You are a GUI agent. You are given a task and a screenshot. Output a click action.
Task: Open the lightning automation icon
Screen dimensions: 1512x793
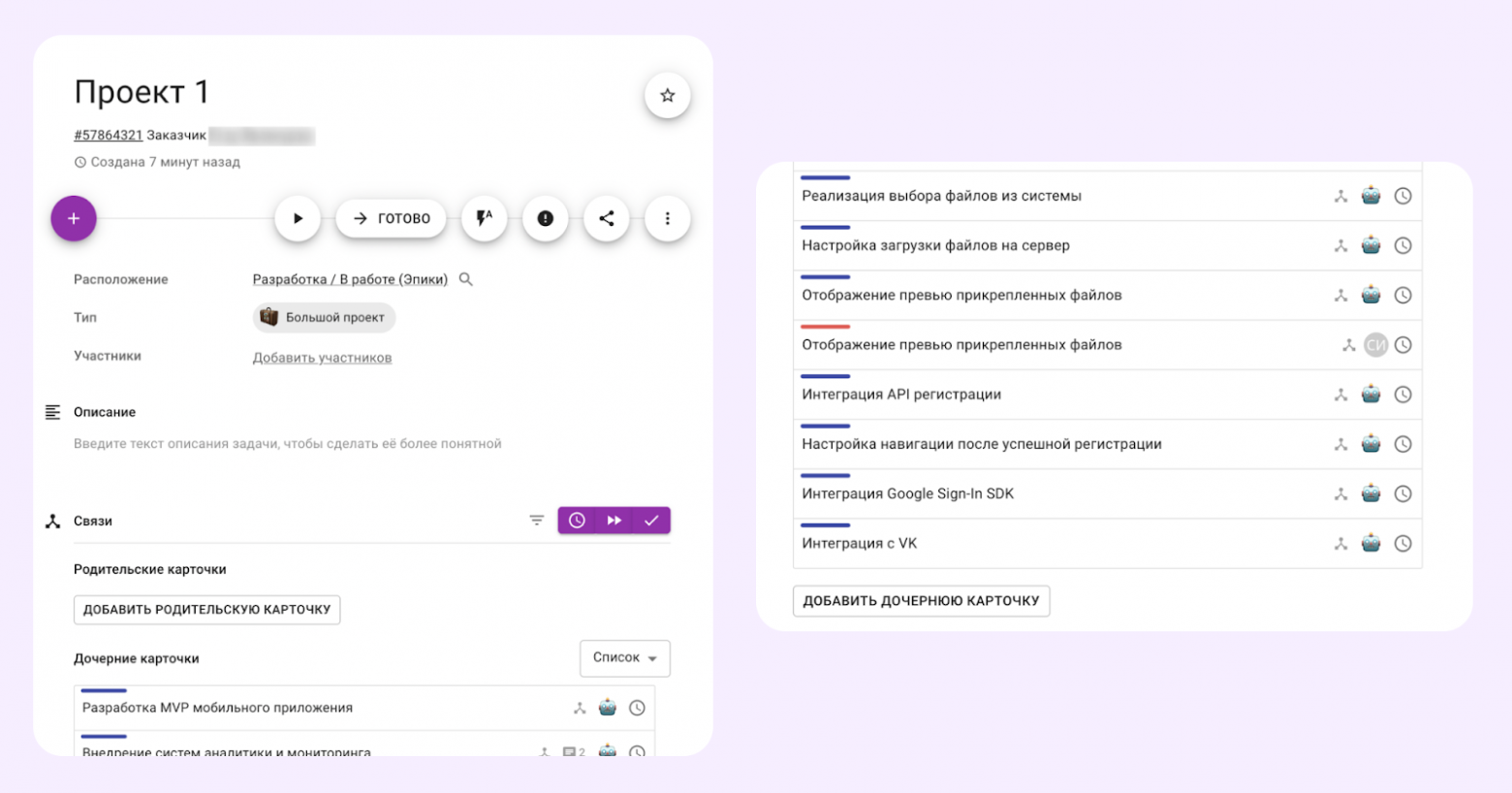[x=484, y=218]
